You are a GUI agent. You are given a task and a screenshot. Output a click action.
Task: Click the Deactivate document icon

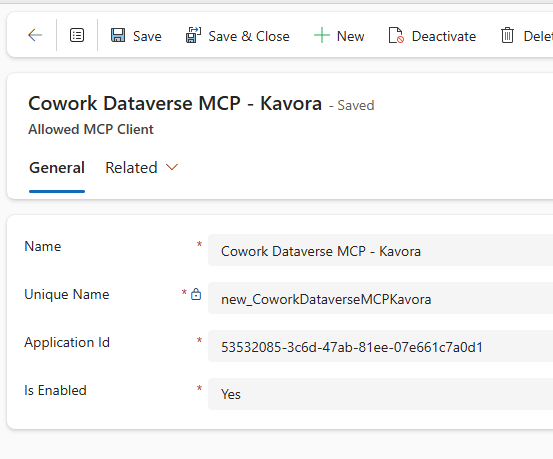point(396,35)
